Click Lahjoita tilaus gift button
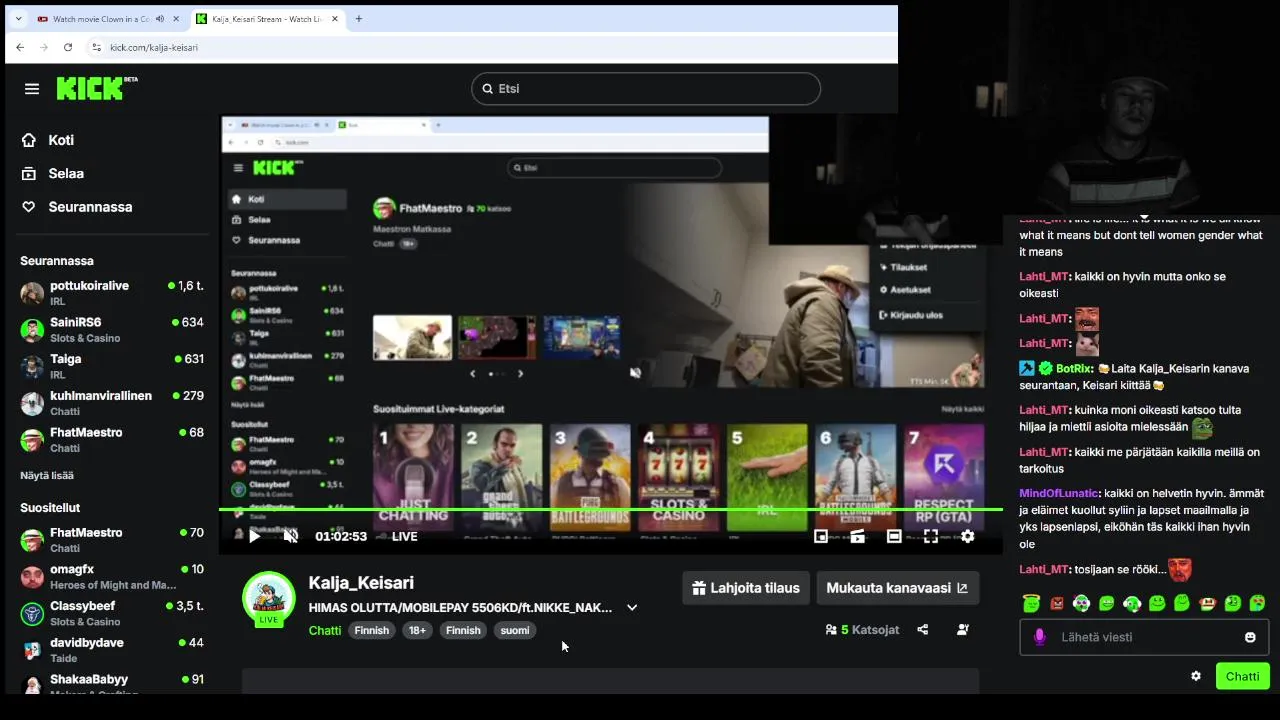This screenshot has height=720, width=1280. click(x=746, y=588)
